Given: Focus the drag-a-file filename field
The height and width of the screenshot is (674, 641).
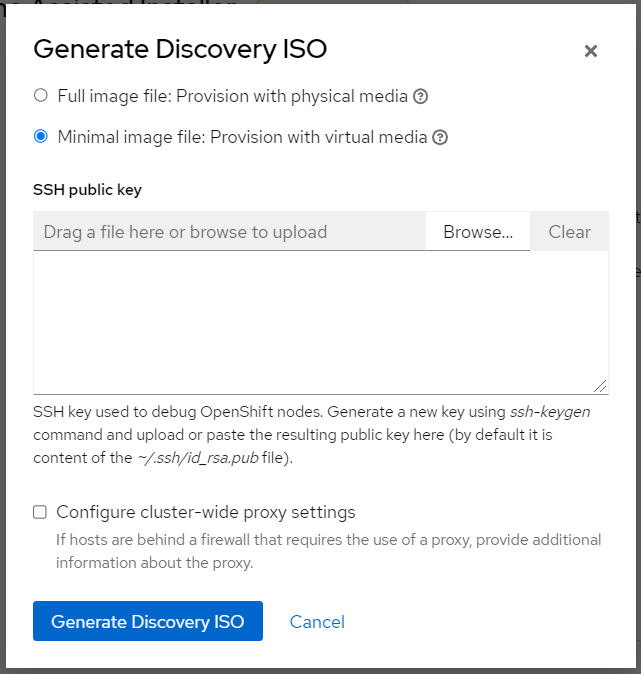Looking at the screenshot, I should [229, 231].
